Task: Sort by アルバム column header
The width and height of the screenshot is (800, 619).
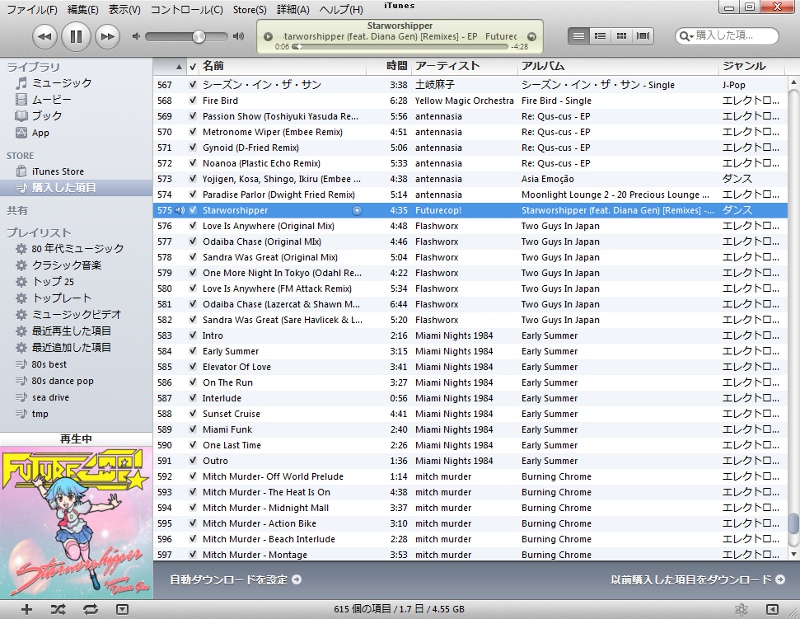Action: click(617, 66)
